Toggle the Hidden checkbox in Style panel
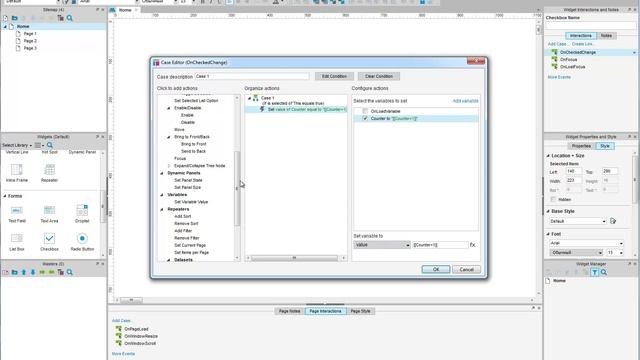The height and width of the screenshot is (360, 640). point(553,200)
